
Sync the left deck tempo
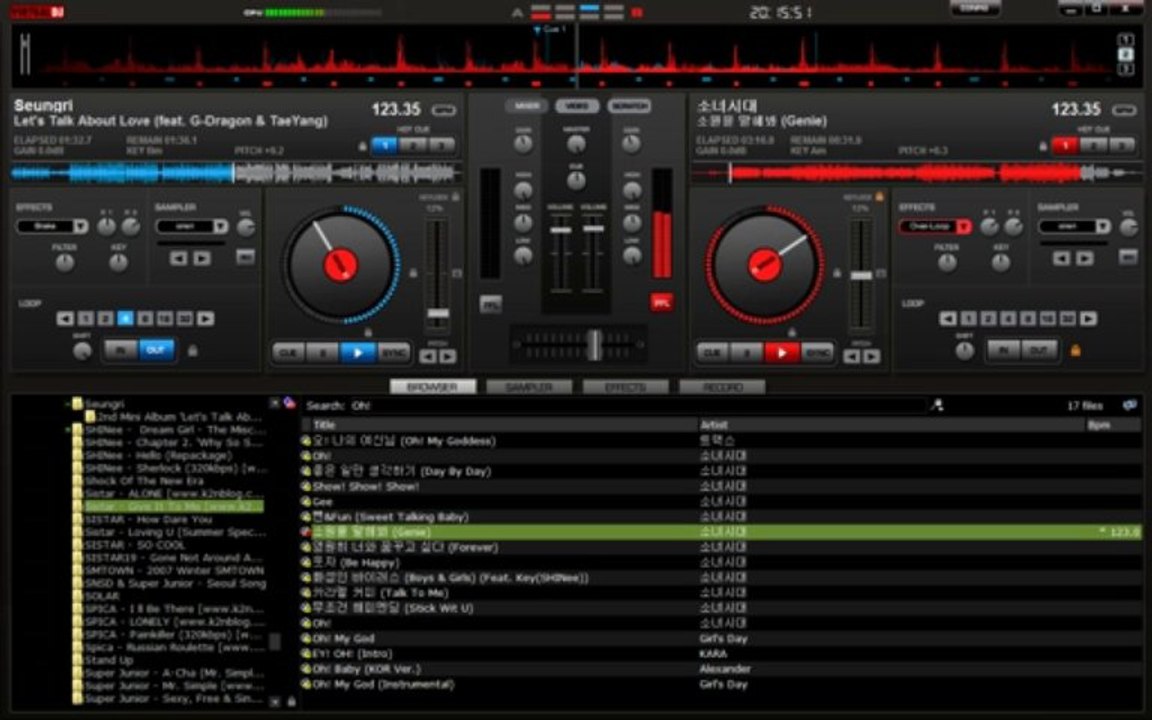tap(393, 353)
